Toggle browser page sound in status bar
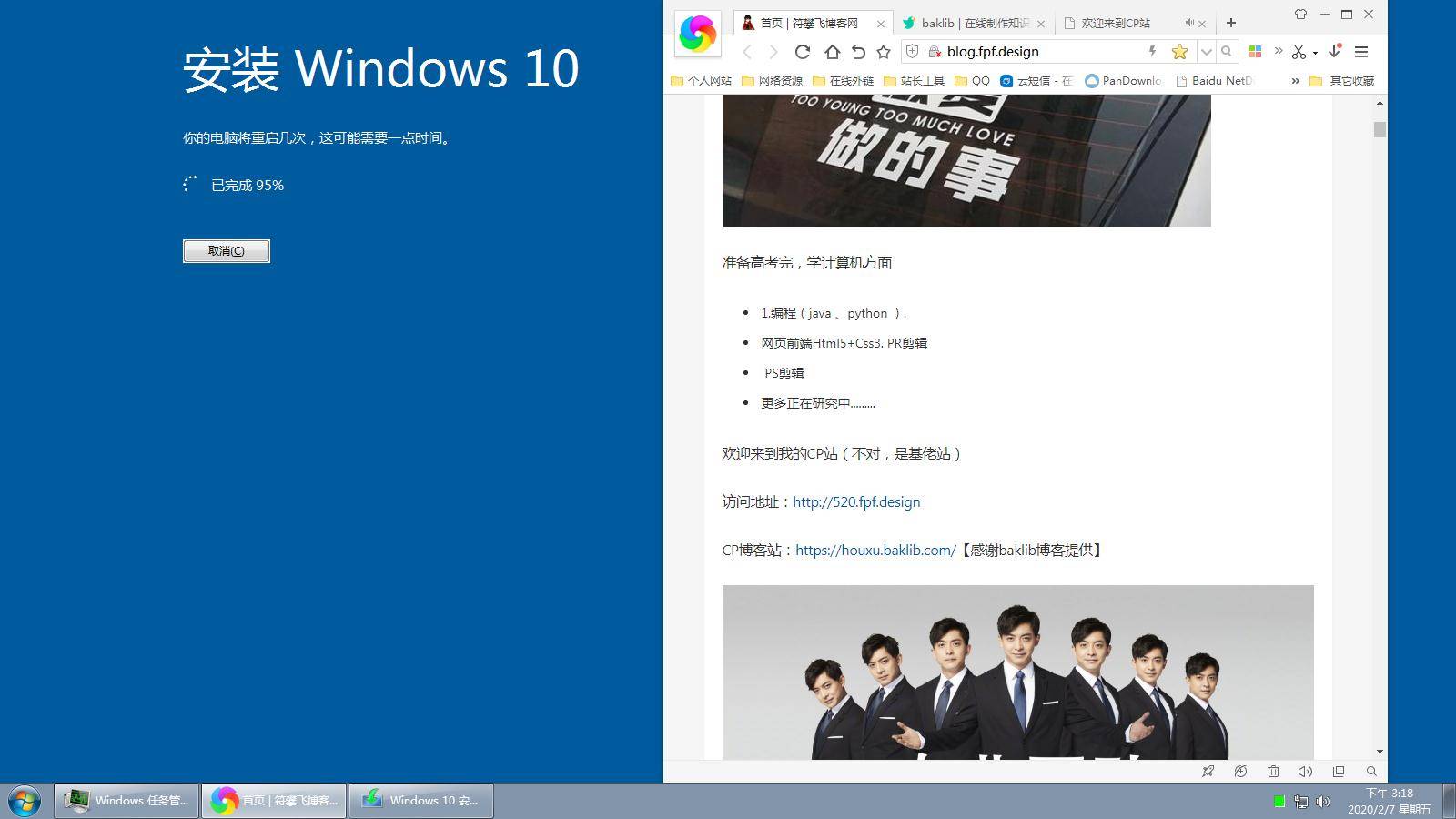 coord(1305,771)
